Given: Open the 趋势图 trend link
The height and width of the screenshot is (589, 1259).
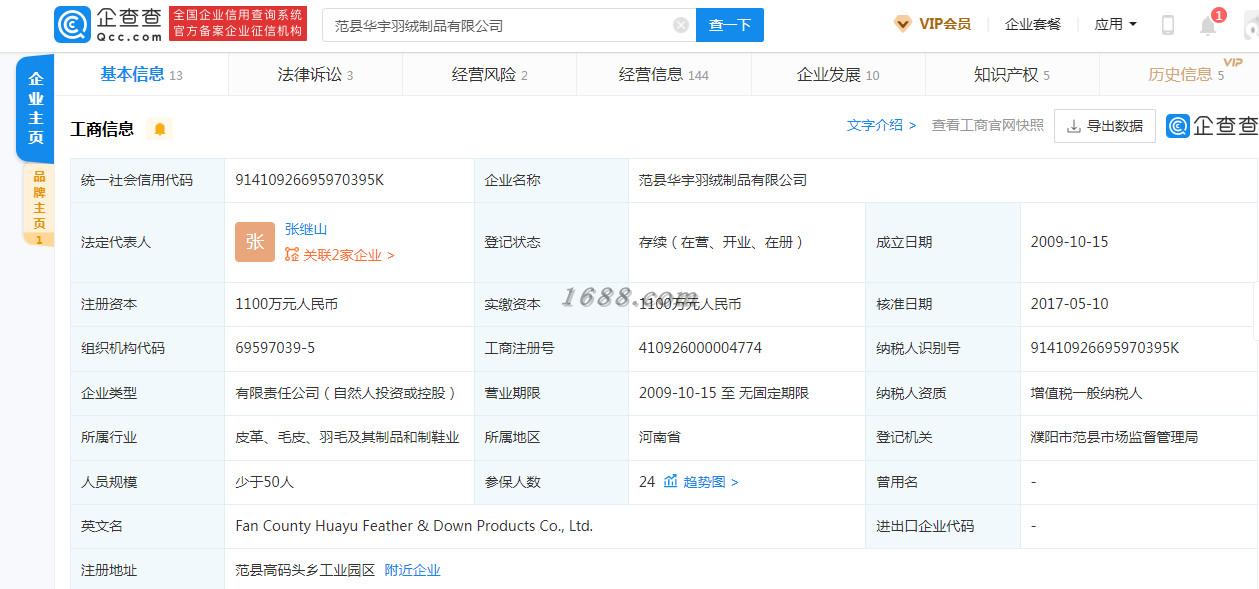Looking at the screenshot, I should (711, 482).
